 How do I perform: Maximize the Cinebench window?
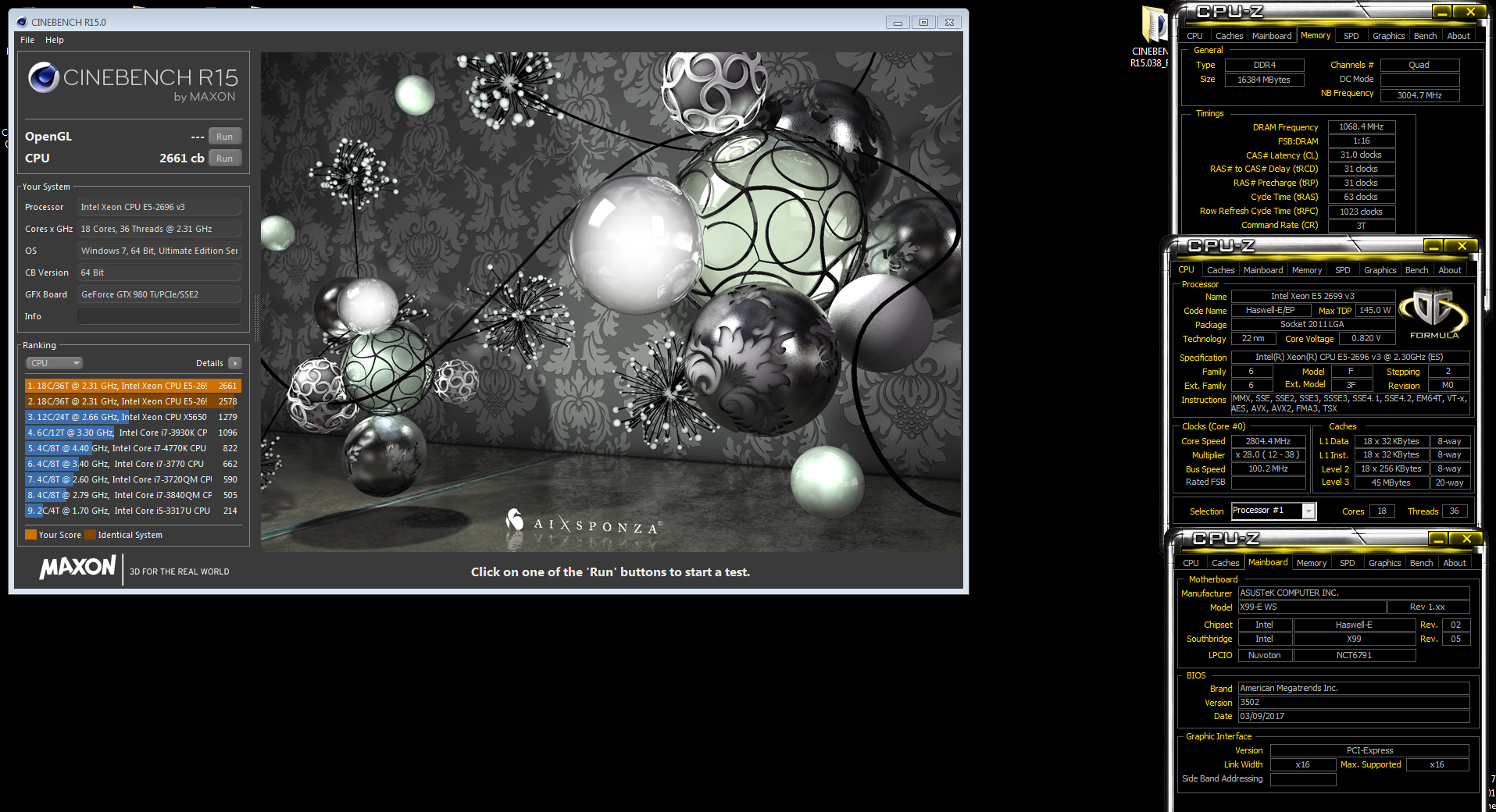[x=923, y=23]
